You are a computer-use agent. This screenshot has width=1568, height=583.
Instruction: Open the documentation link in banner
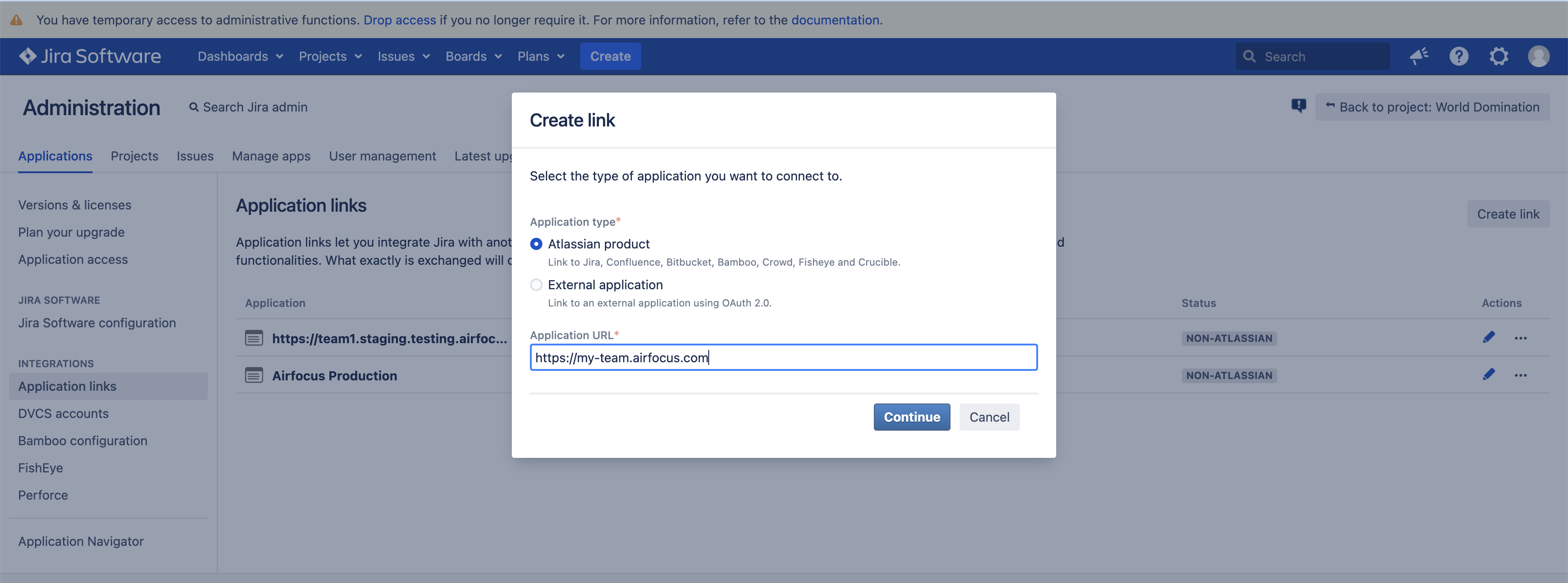(x=835, y=20)
